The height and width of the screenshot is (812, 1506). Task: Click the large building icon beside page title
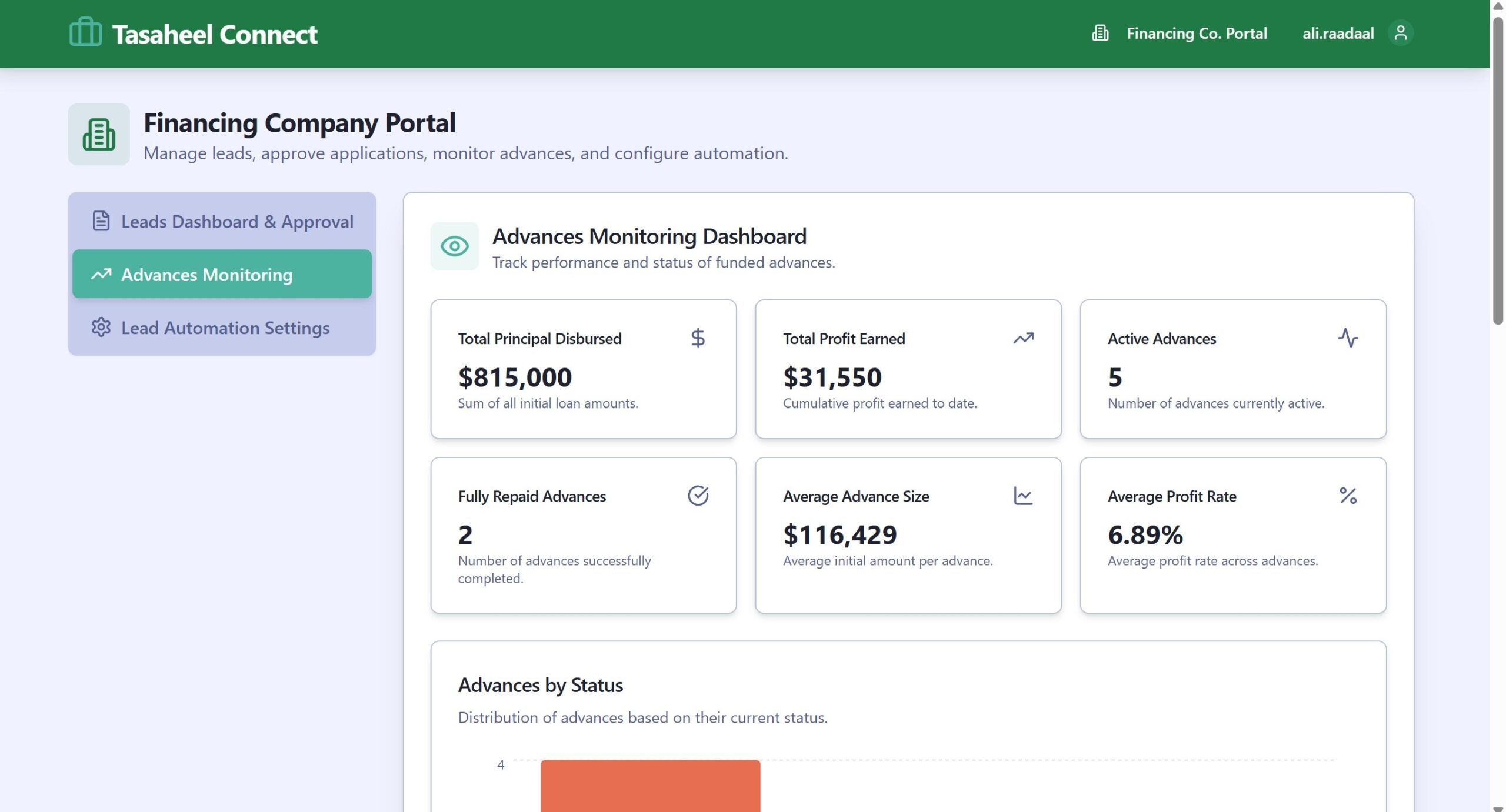99,135
